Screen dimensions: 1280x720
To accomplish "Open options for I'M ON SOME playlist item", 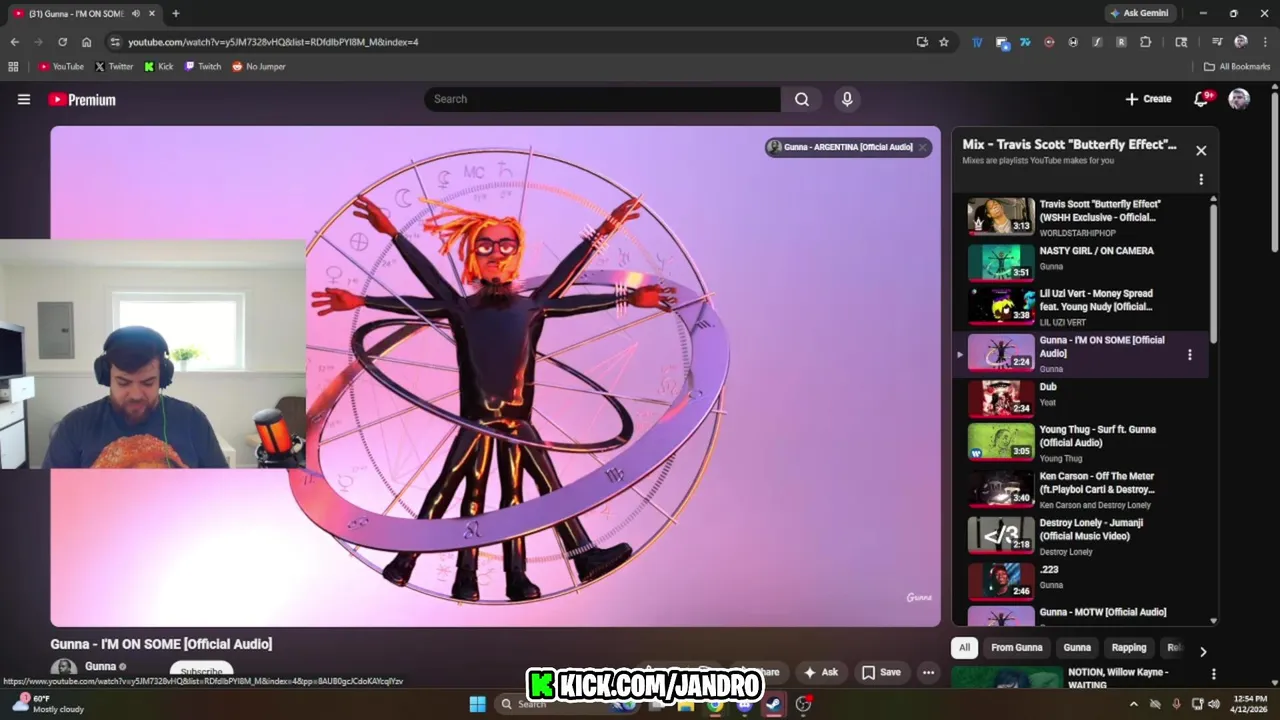I will pos(1189,355).
